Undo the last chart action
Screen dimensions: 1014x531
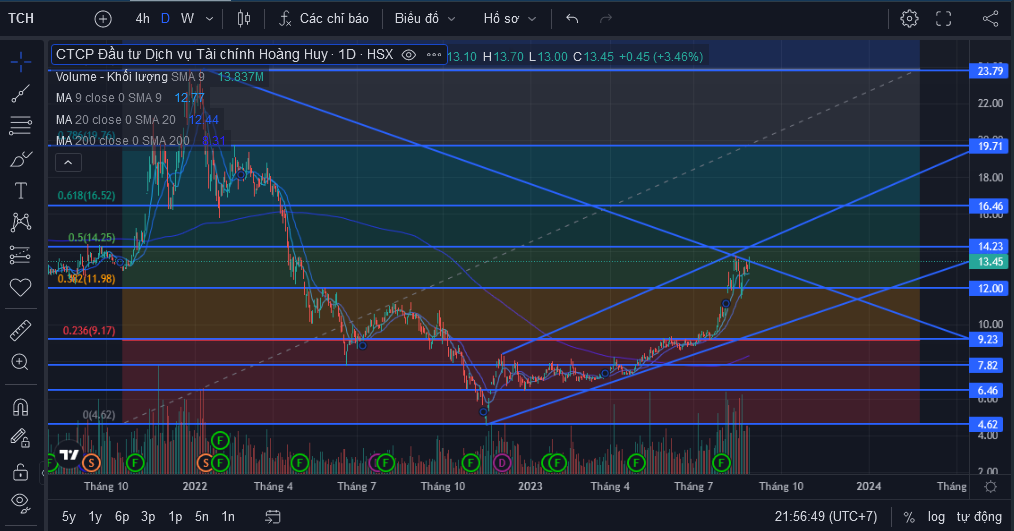572,19
